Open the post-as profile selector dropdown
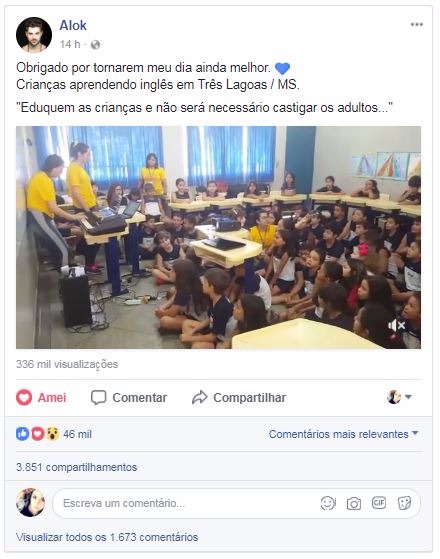This screenshot has height=559, width=440. (399, 397)
